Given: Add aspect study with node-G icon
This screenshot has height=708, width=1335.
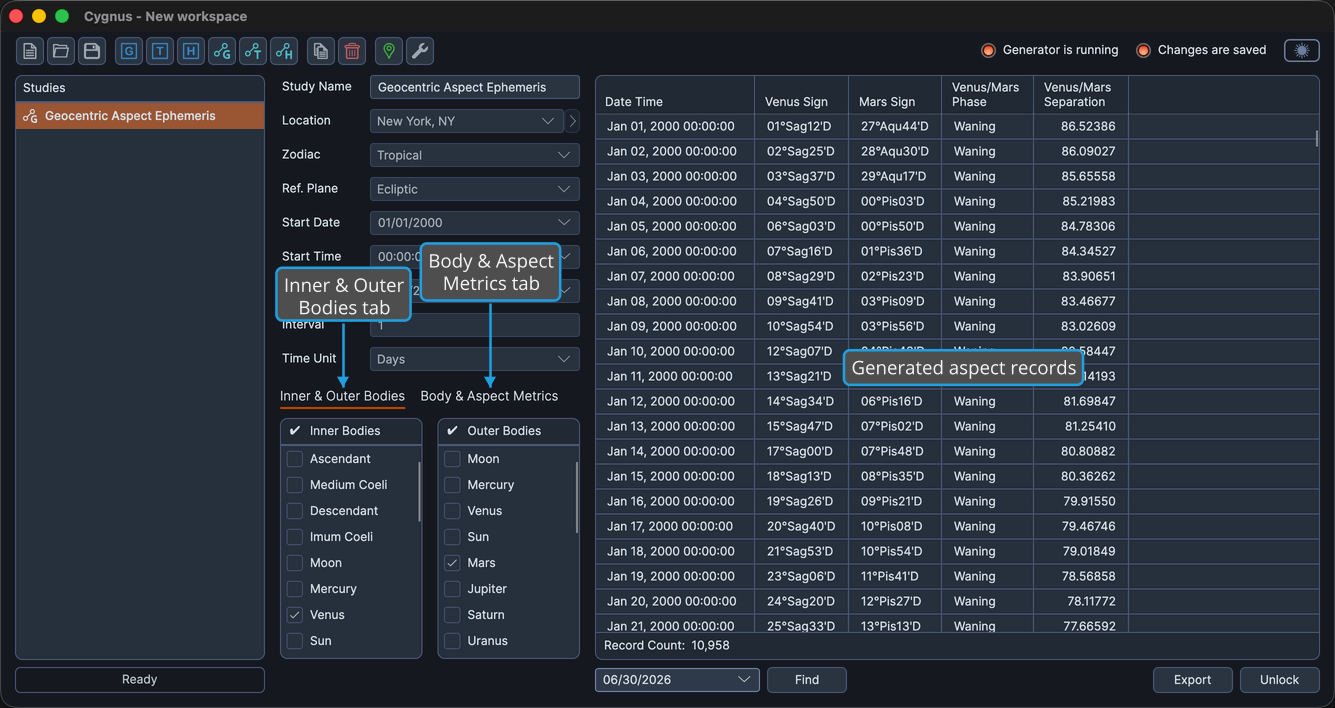Looking at the screenshot, I should 222,51.
